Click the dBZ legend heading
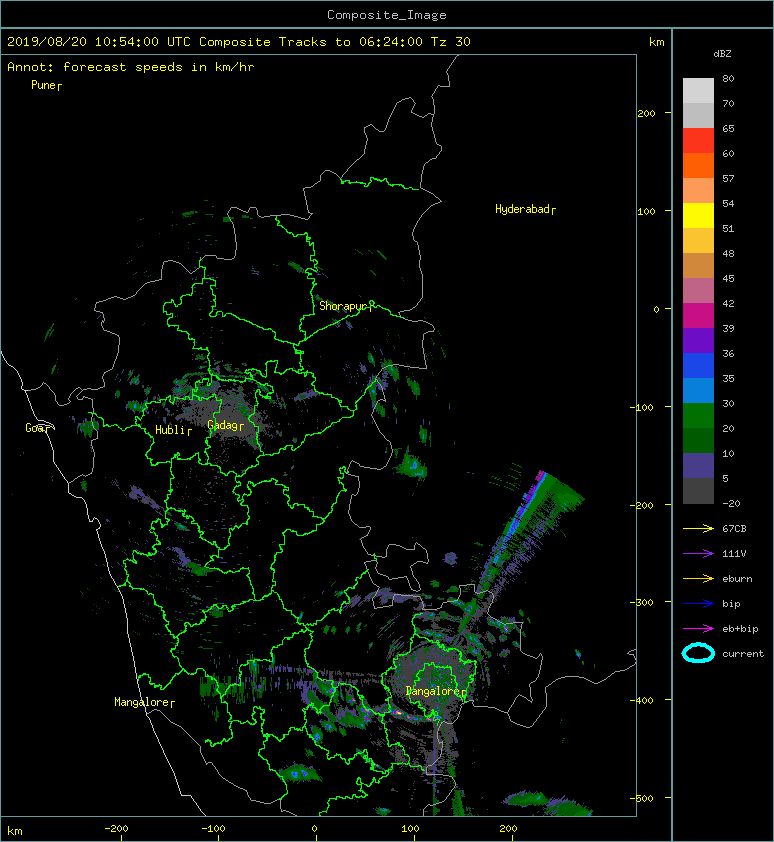774x842 pixels. pyautogui.click(x=722, y=54)
